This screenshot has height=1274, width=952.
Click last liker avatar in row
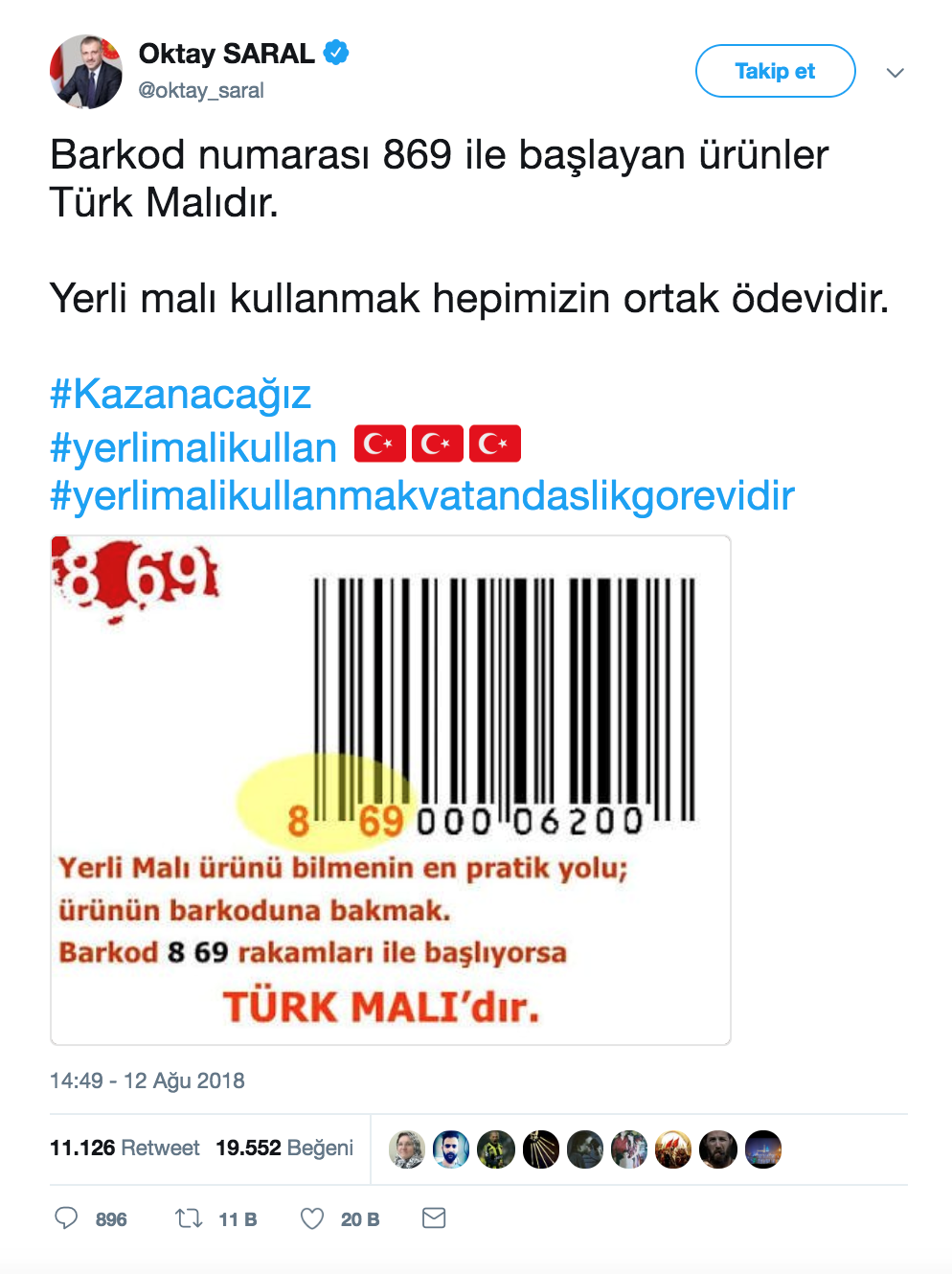[x=763, y=1149]
